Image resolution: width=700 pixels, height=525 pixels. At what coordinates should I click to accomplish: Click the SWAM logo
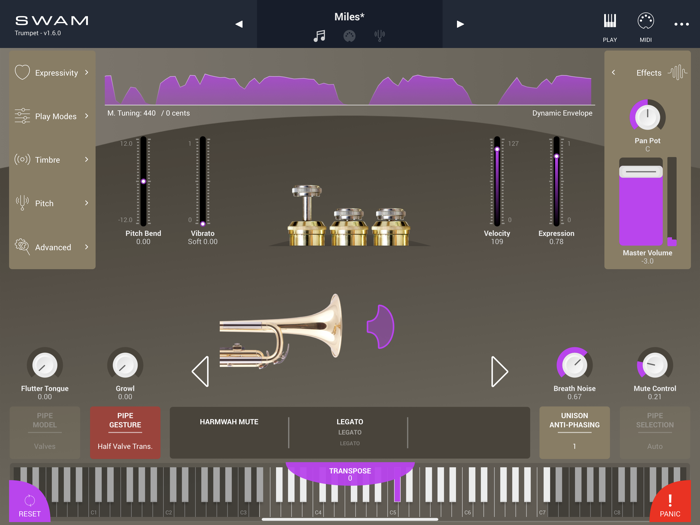coord(52,21)
